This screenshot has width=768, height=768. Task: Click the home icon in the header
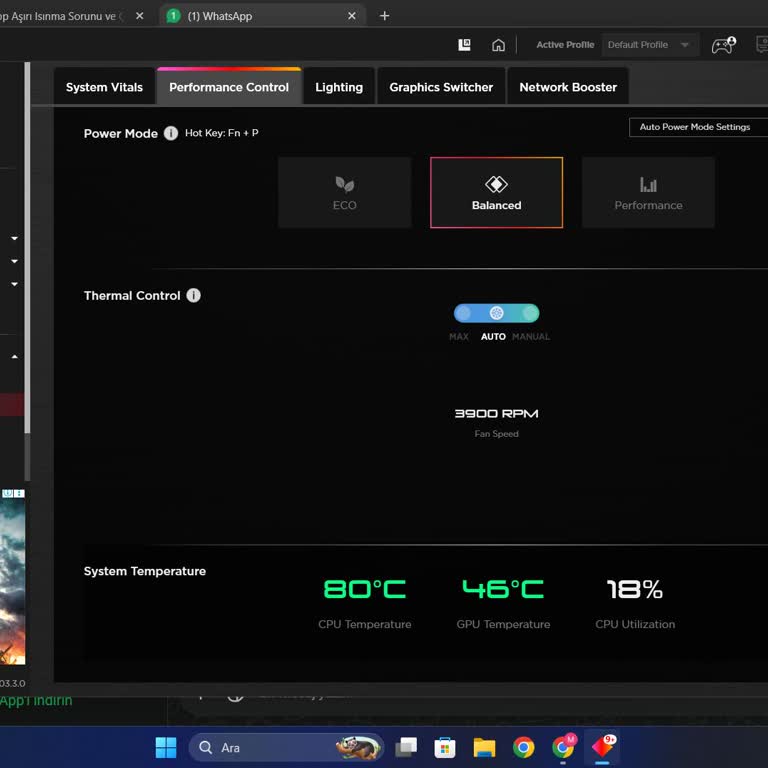point(498,45)
